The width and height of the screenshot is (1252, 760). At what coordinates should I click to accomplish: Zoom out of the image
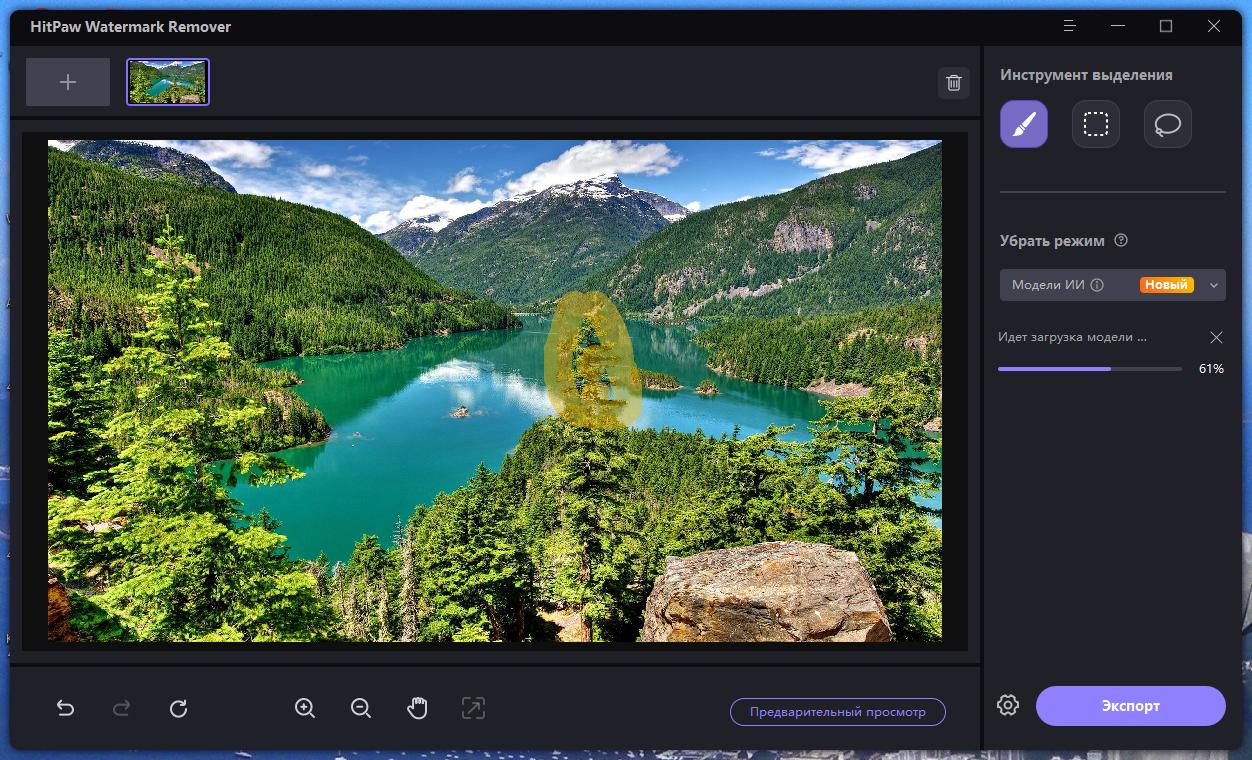361,708
